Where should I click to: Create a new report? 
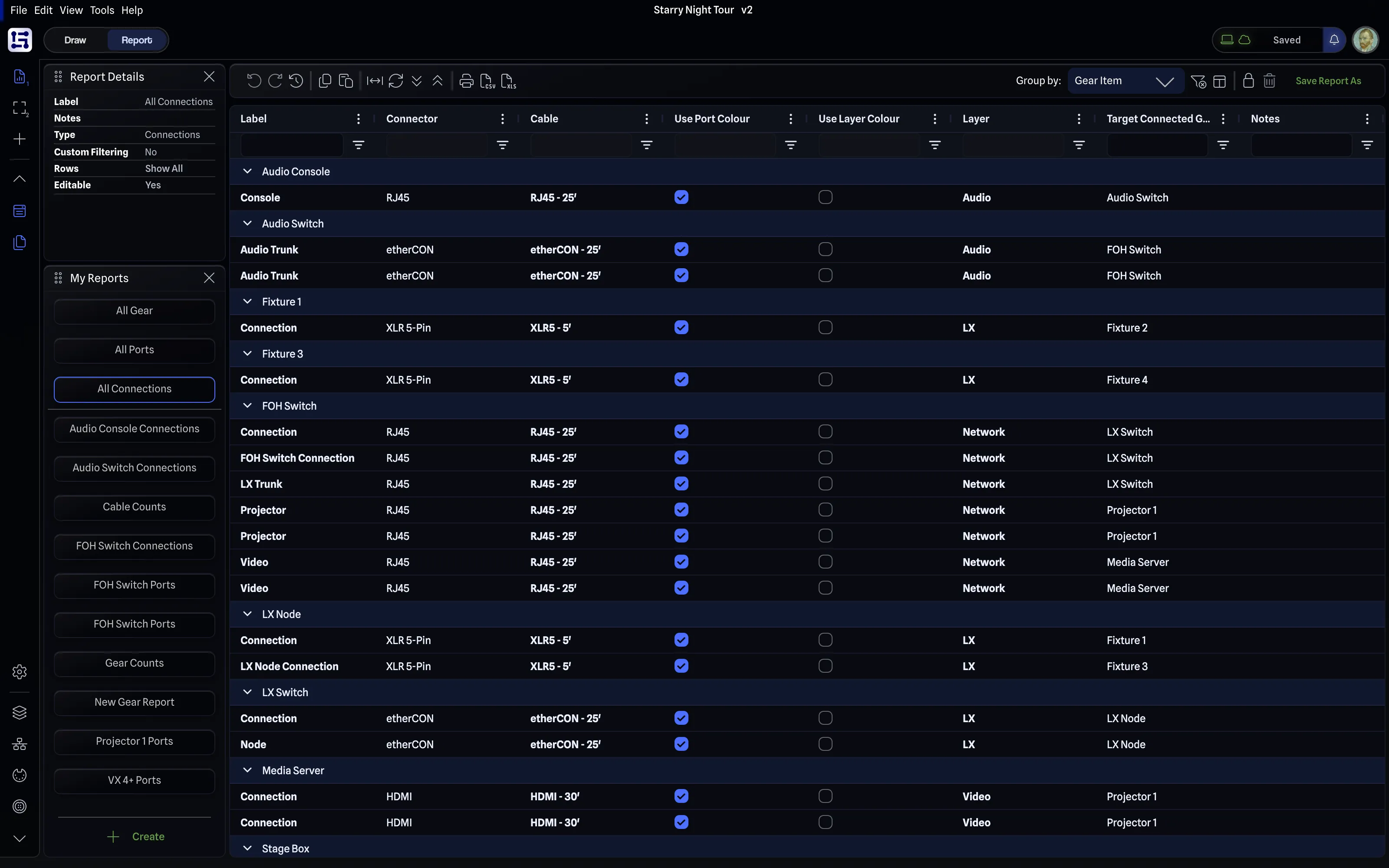pyautogui.click(x=135, y=836)
